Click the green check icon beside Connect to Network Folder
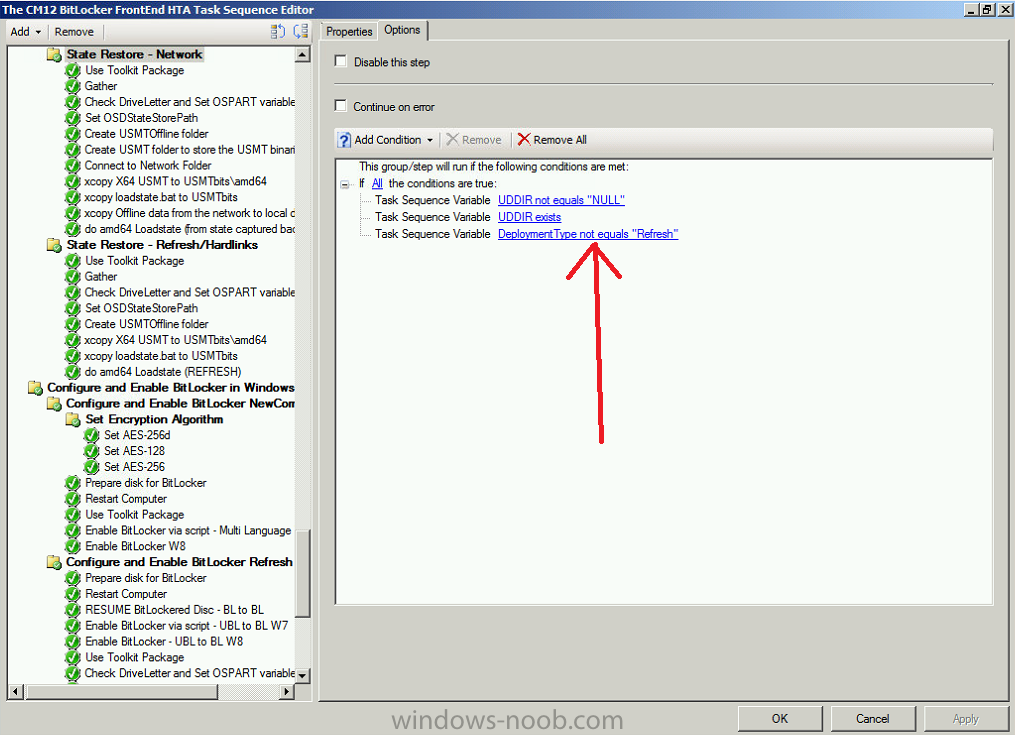This screenshot has height=735, width=1015. tap(73, 166)
